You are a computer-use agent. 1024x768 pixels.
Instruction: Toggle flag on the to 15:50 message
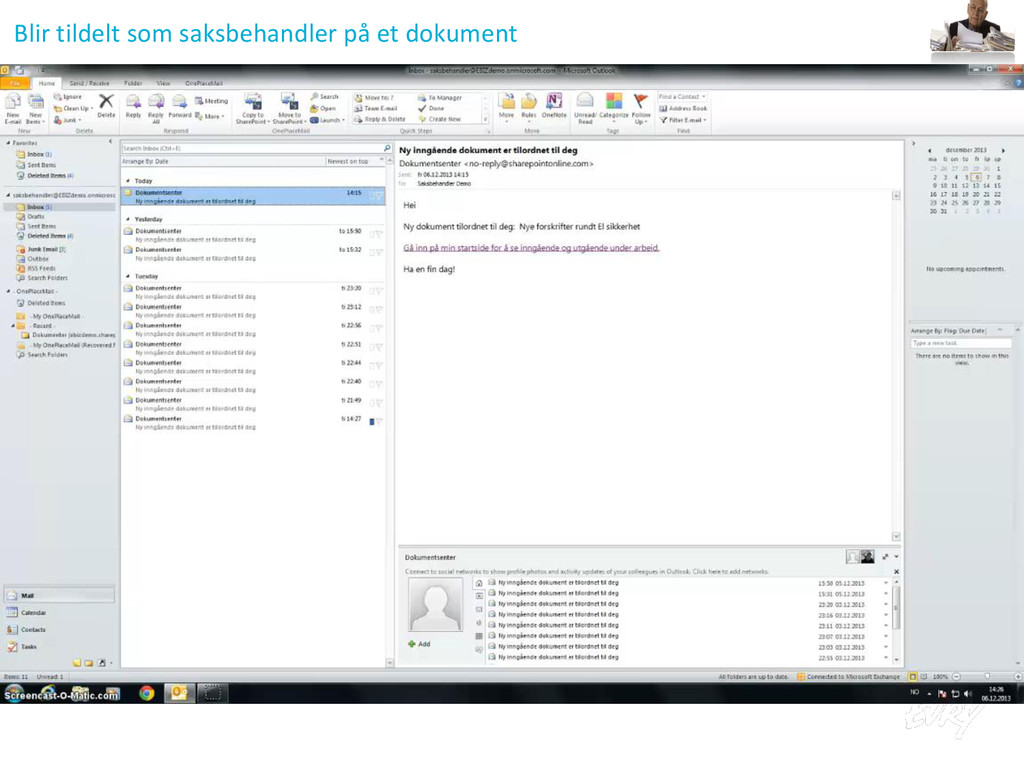pos(379,234)
